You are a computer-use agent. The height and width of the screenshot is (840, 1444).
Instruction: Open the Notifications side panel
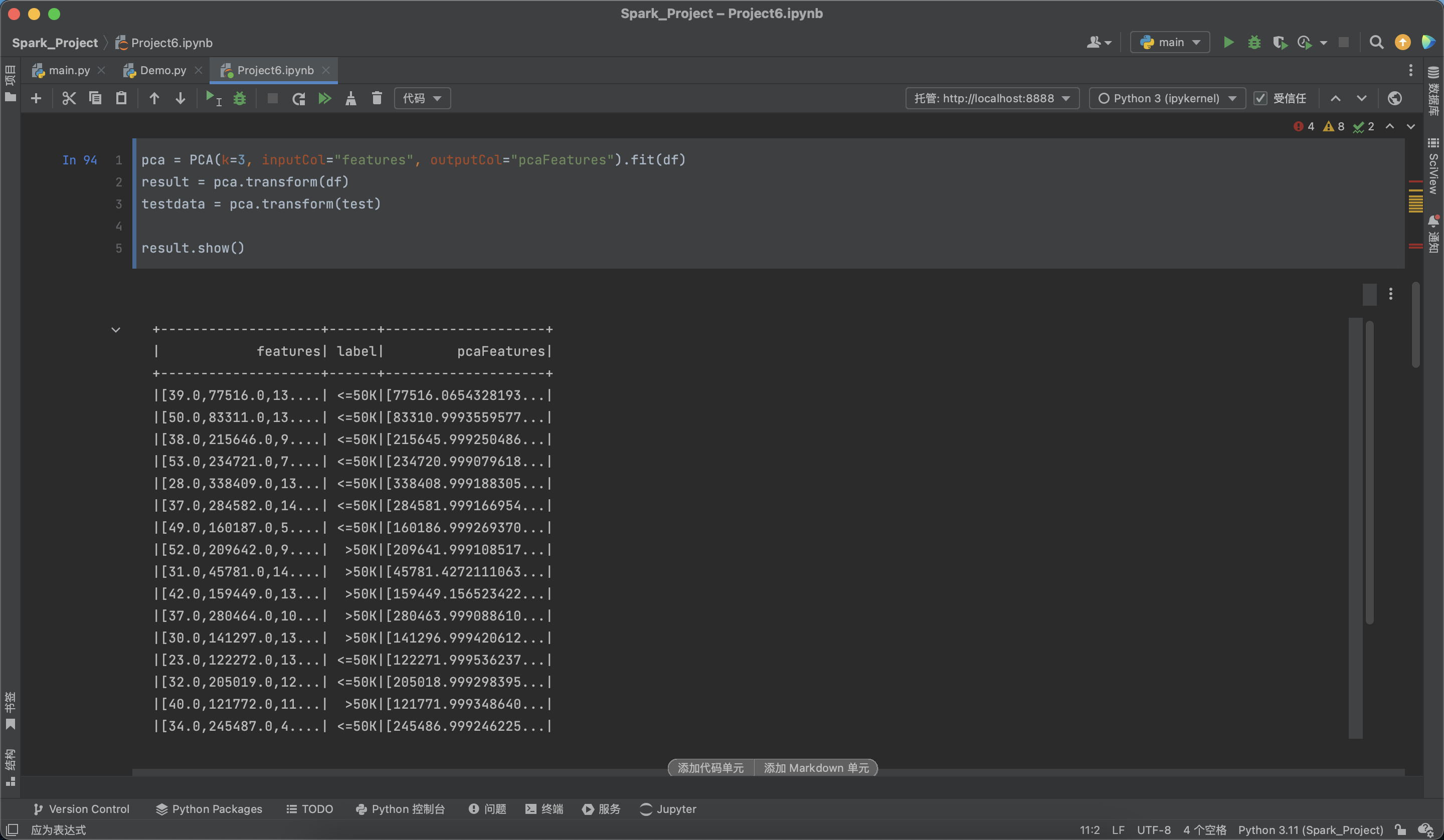click(1433, 234)
